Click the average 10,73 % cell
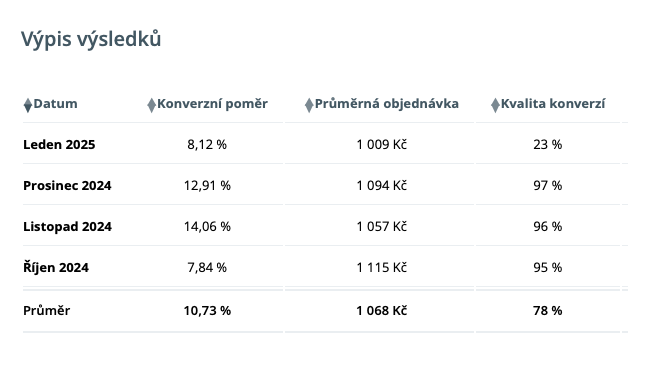Viewport: 658px width, 374px height. point(207,311)
